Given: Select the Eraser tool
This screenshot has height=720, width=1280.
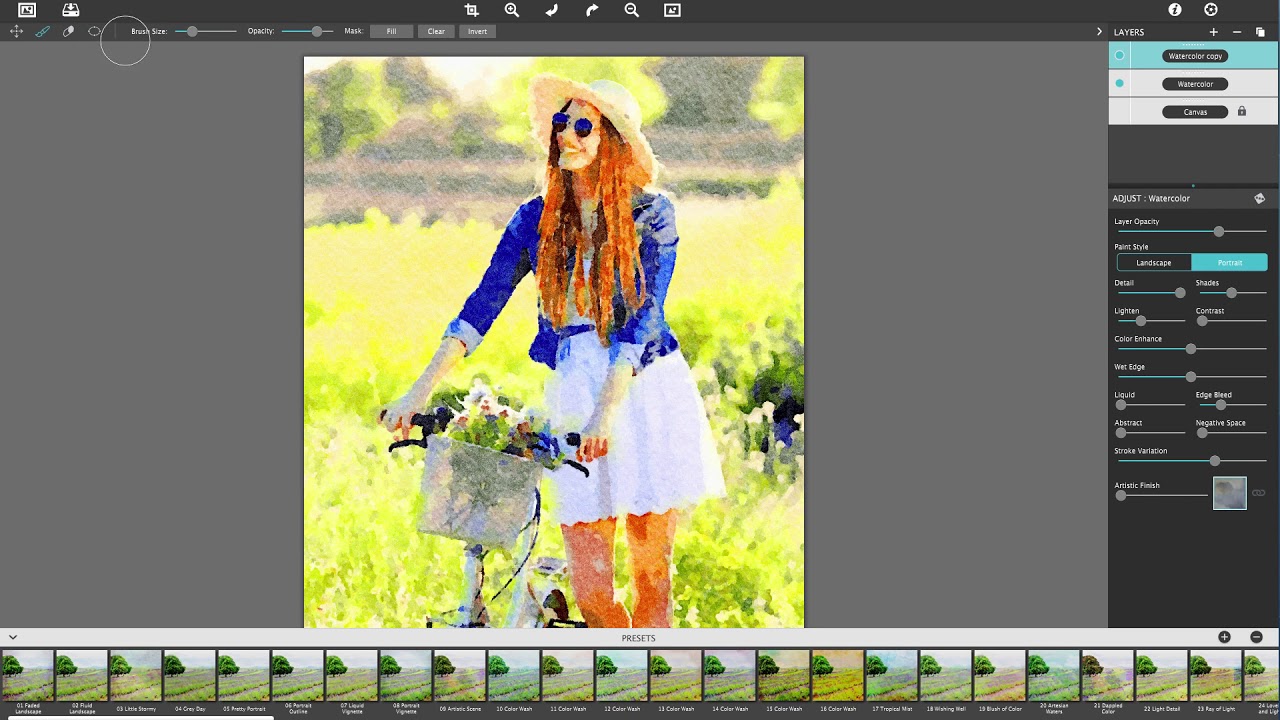Looking at the screenshot, I should (68, 31).
